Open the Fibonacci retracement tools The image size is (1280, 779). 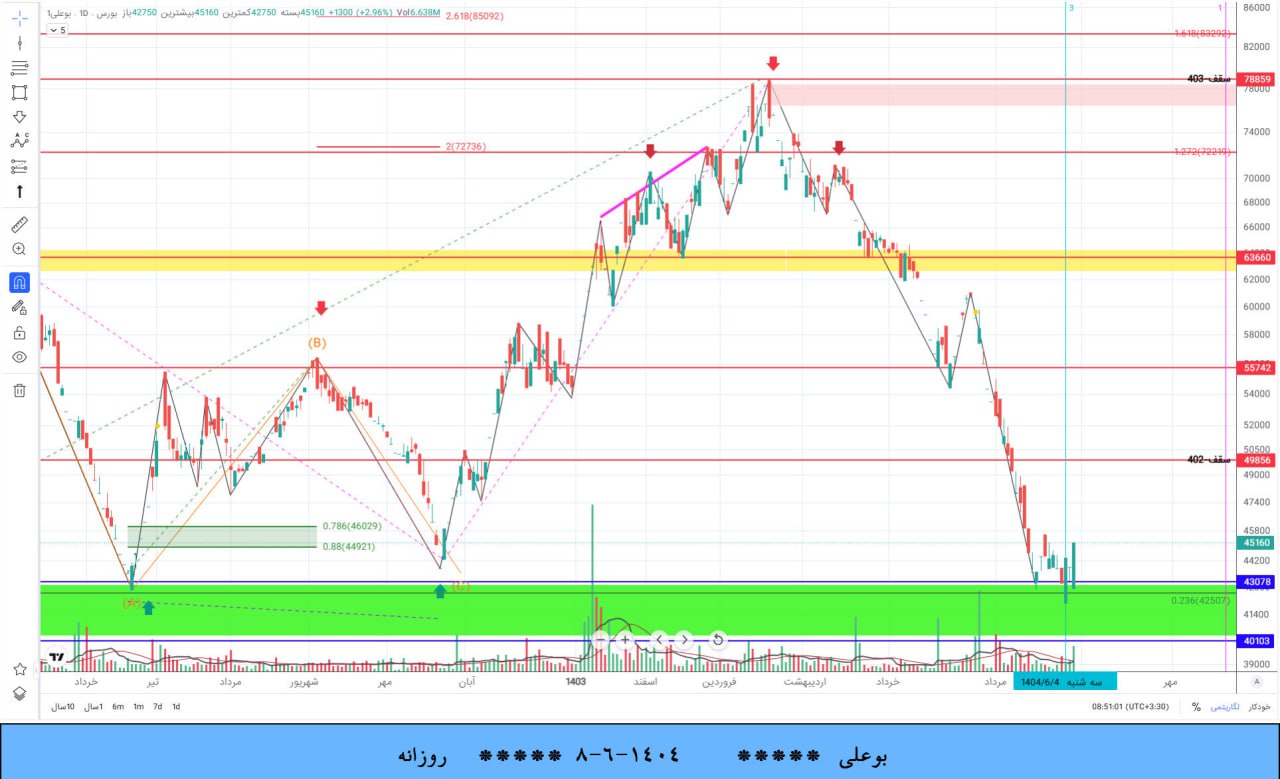[x=19, y=67]
